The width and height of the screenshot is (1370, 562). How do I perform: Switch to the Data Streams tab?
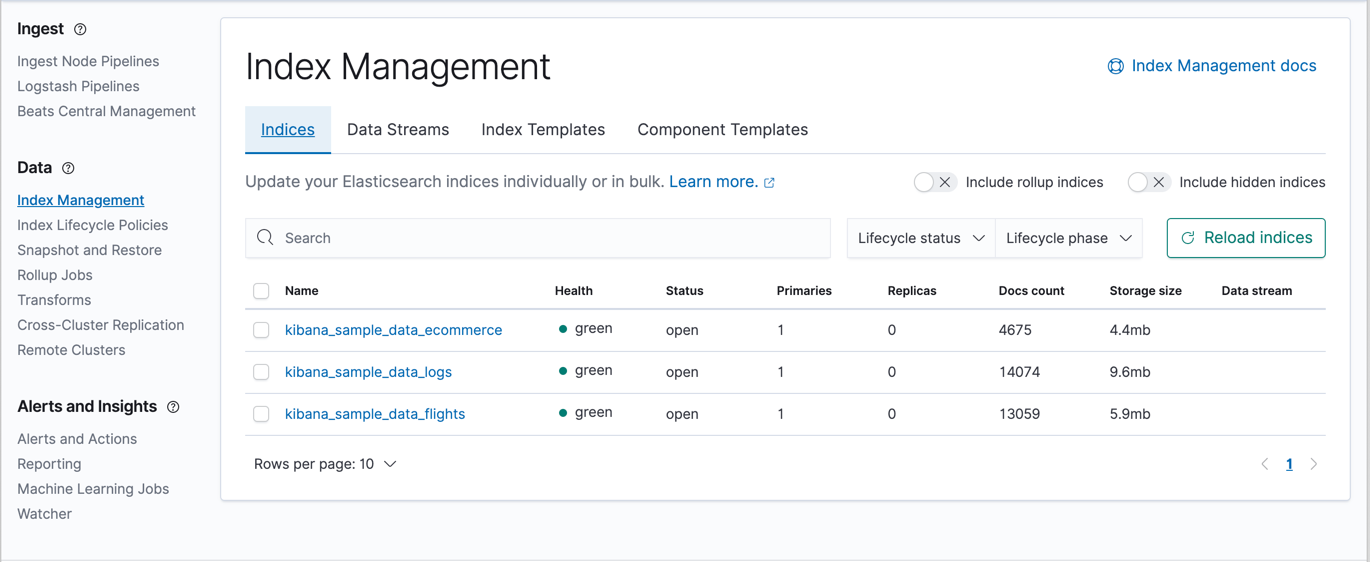(398, 130)
